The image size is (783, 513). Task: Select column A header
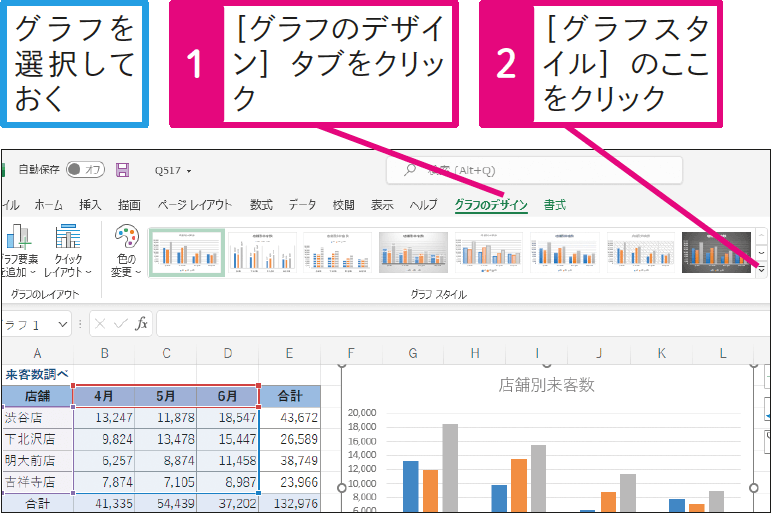[x=37, y=354]
